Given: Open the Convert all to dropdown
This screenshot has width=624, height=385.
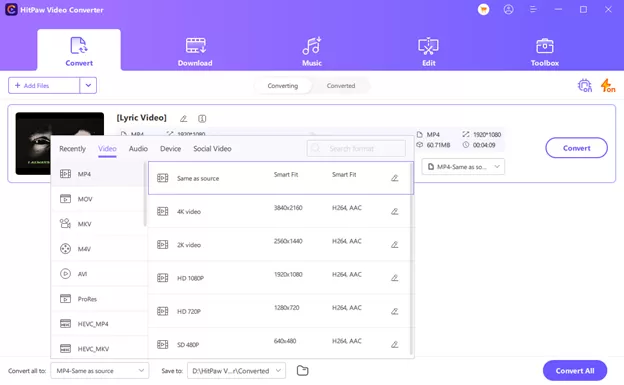Looking at the screenshot, I should [99, 371].
